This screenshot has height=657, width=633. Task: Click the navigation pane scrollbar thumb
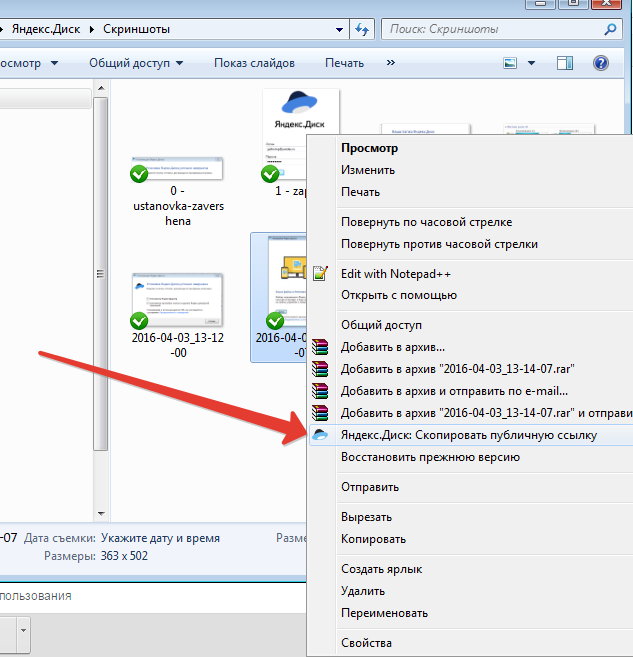pyautogui.click(x=101, y=274)
